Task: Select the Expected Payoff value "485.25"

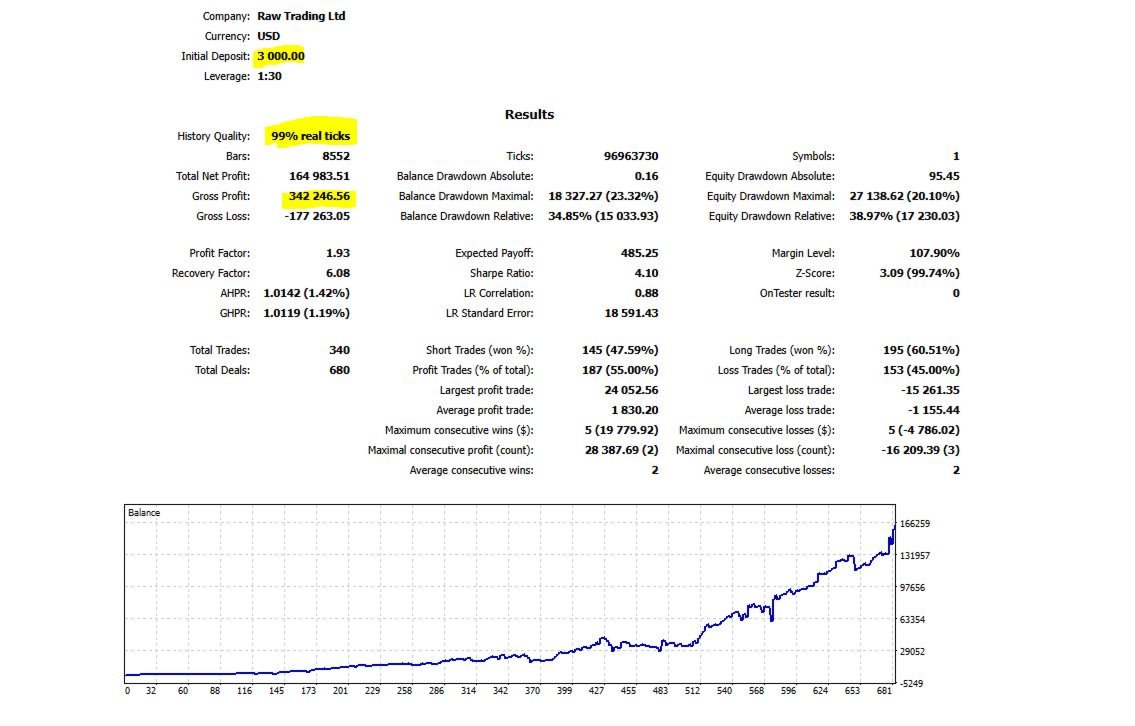Action: click(x=640, y=253)
